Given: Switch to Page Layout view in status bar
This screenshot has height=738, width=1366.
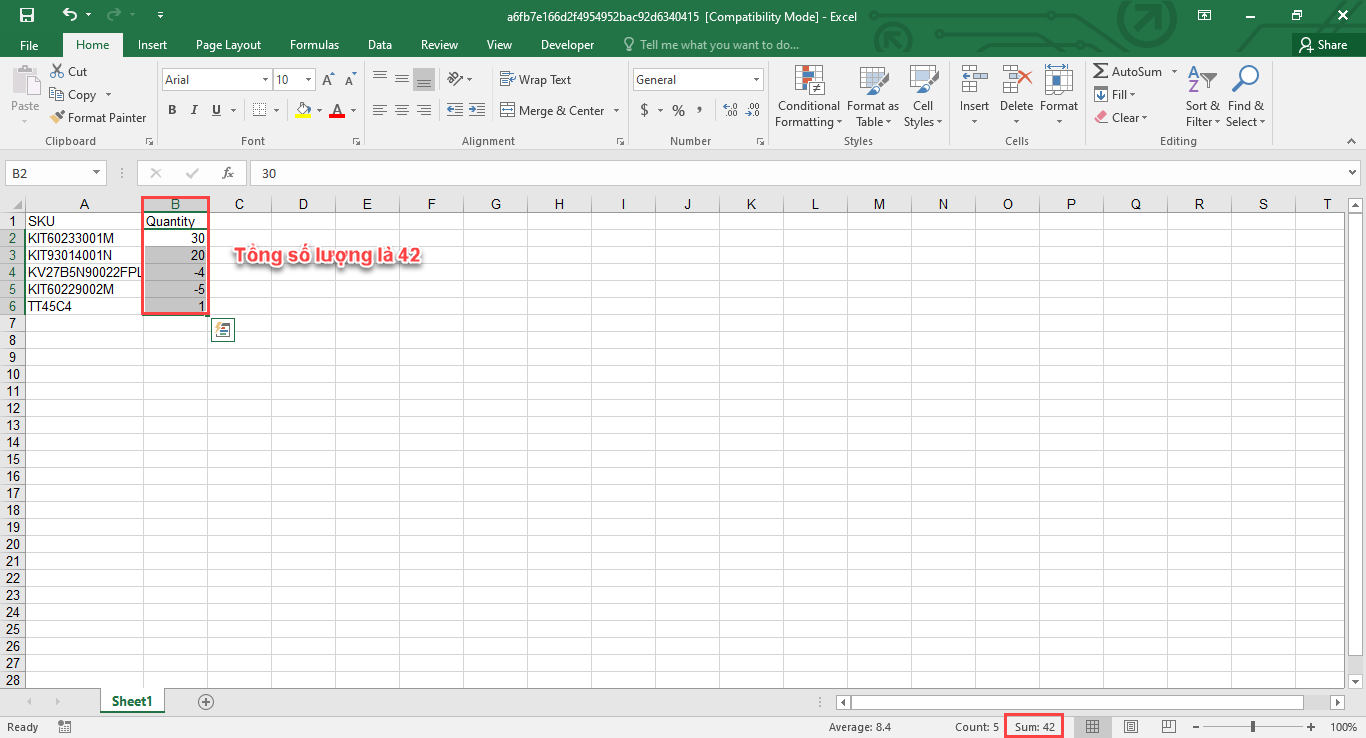Looking at the screenshot, I should pos(1130,727).
